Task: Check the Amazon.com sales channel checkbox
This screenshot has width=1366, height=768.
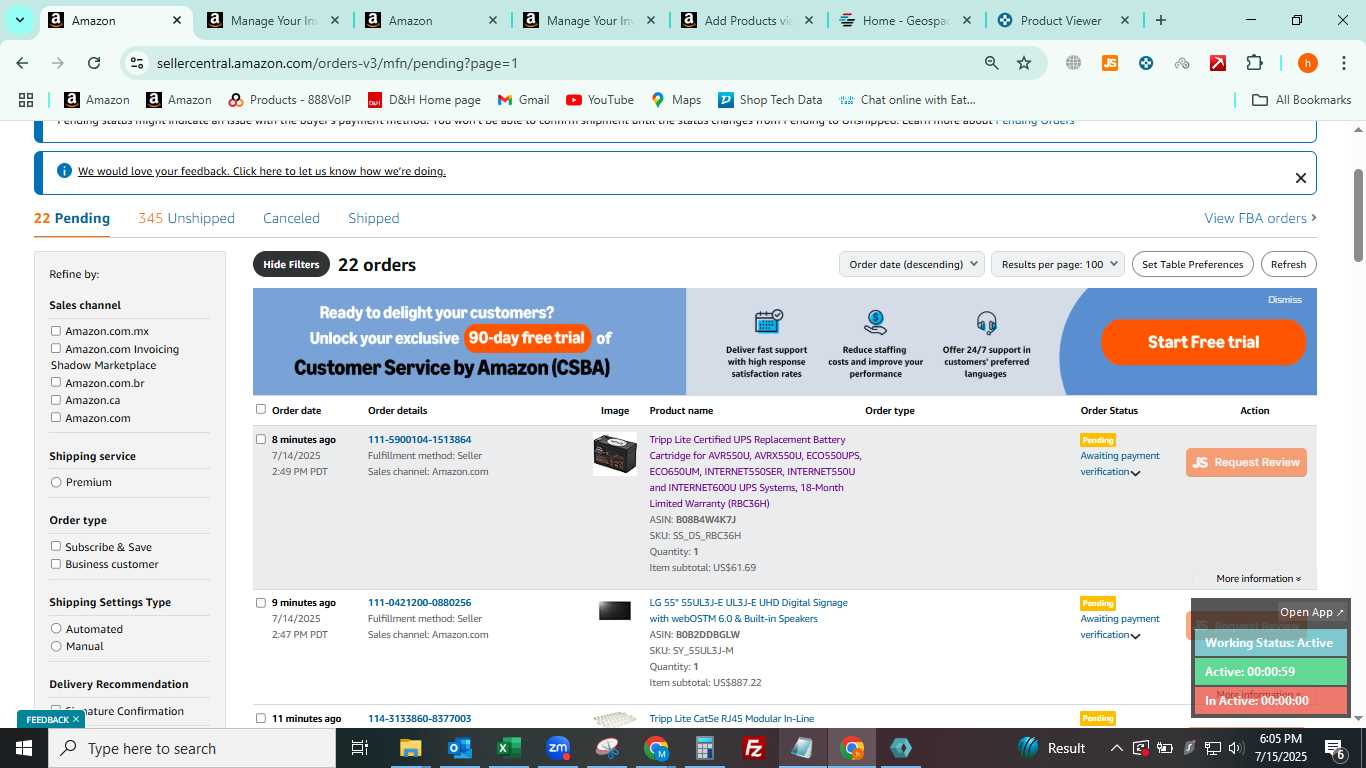Action: click(56, 417)
